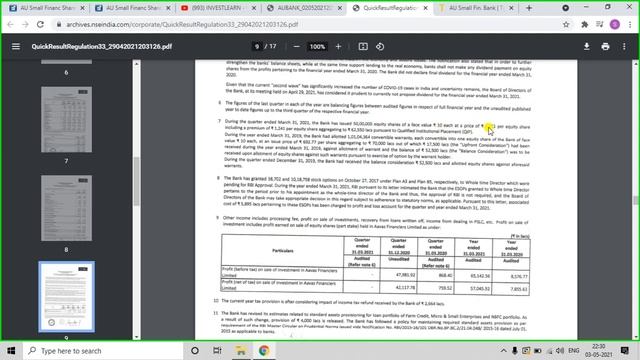Click the document scrollbar down arrow
Image resolution: width=640 pixels, height=360 pixels.
point(636,337)
